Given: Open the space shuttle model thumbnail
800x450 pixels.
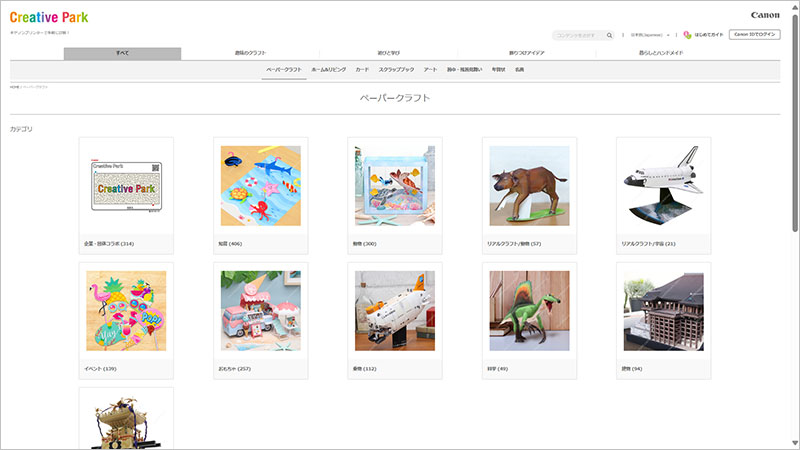Looking at the screenshot, I should 664,186.
